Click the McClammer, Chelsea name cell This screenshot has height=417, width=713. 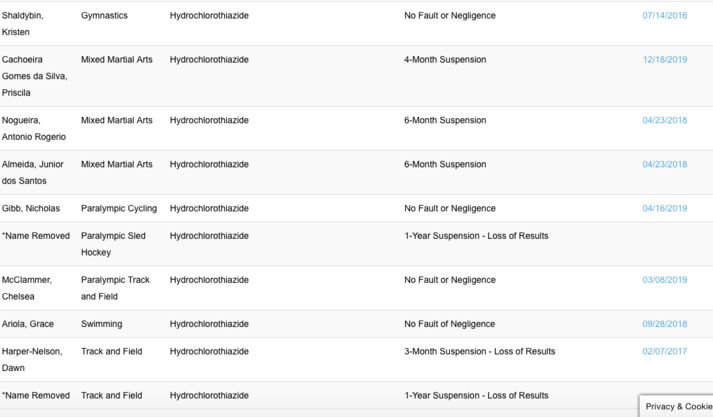[27, 288]
